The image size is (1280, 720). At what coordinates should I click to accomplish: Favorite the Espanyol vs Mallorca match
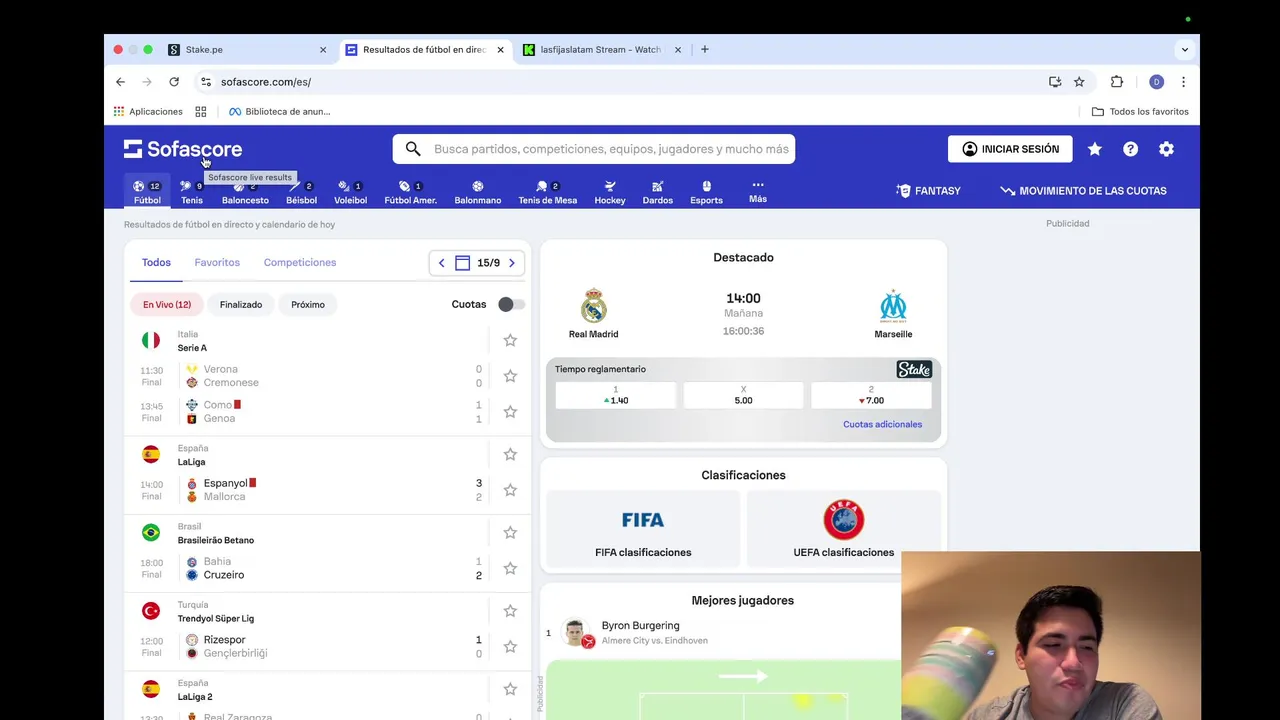pyautogui.click(x=510, y=490)
